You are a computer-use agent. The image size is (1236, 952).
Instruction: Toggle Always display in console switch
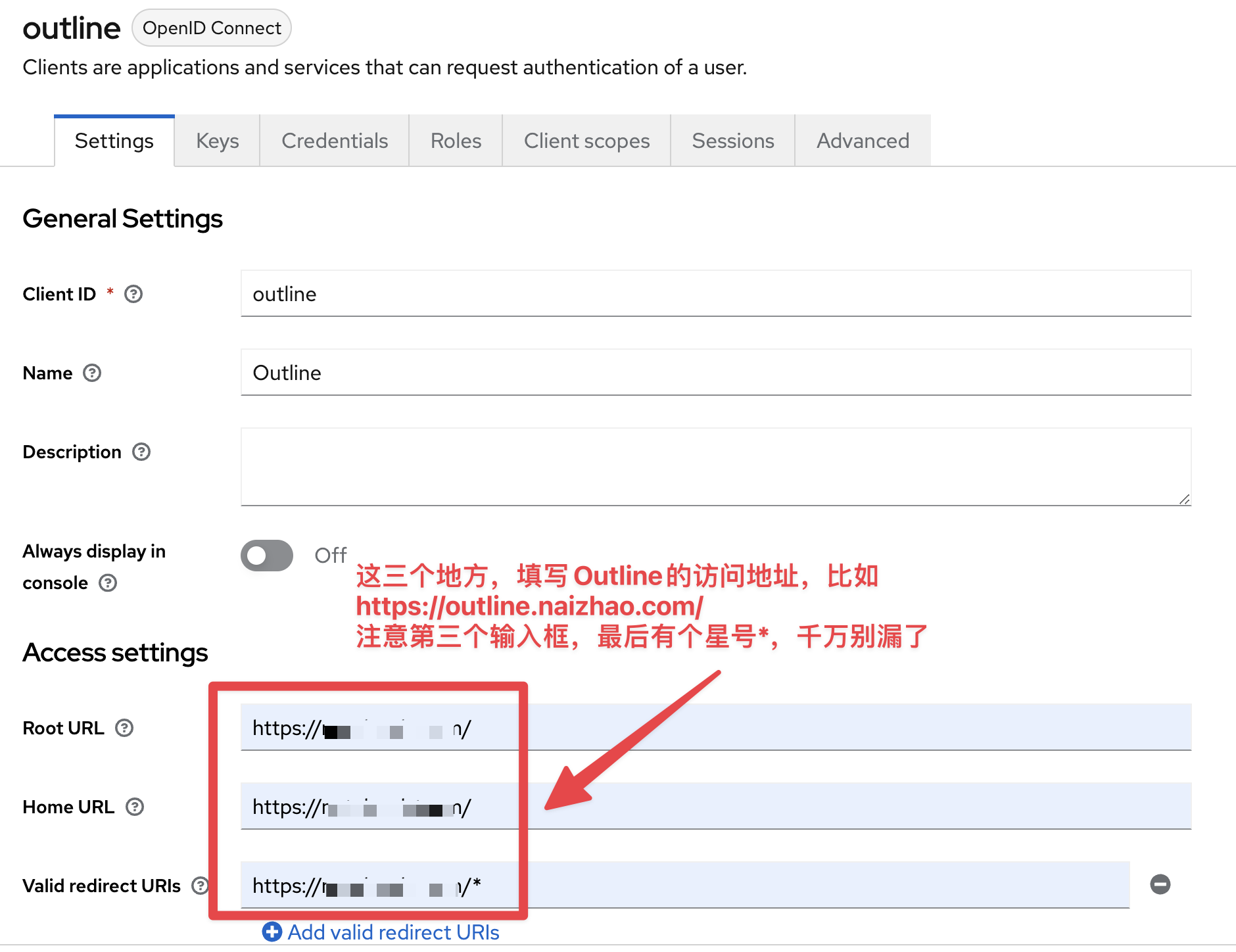point(267,556)
